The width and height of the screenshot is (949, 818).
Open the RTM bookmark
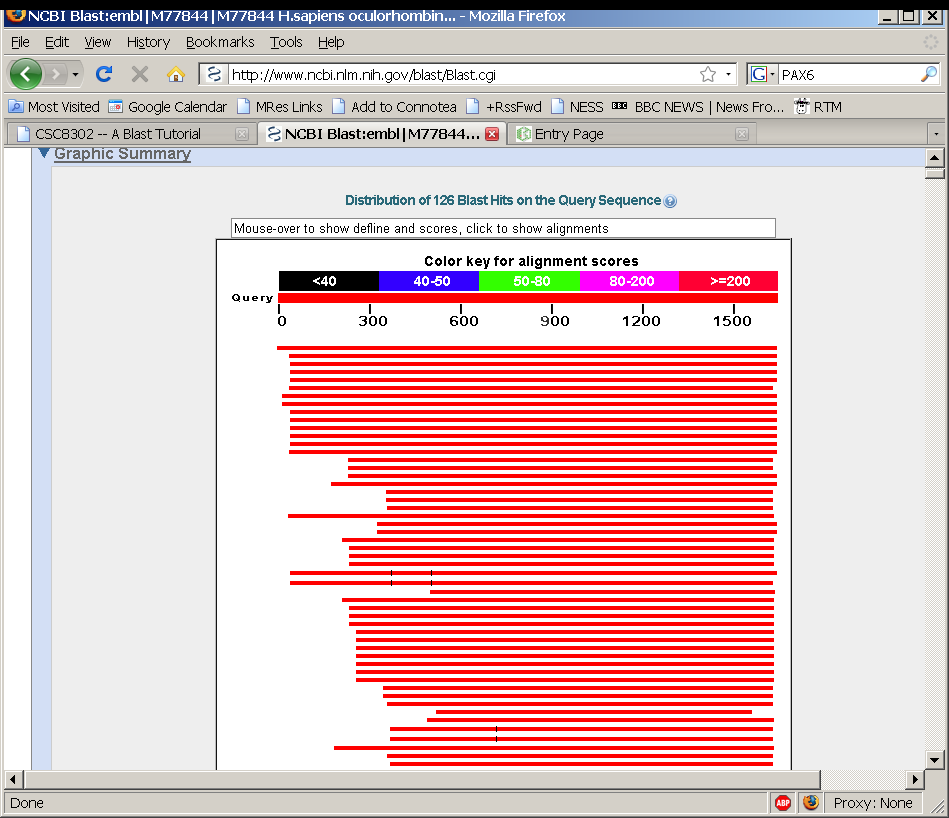pos(818,106)
